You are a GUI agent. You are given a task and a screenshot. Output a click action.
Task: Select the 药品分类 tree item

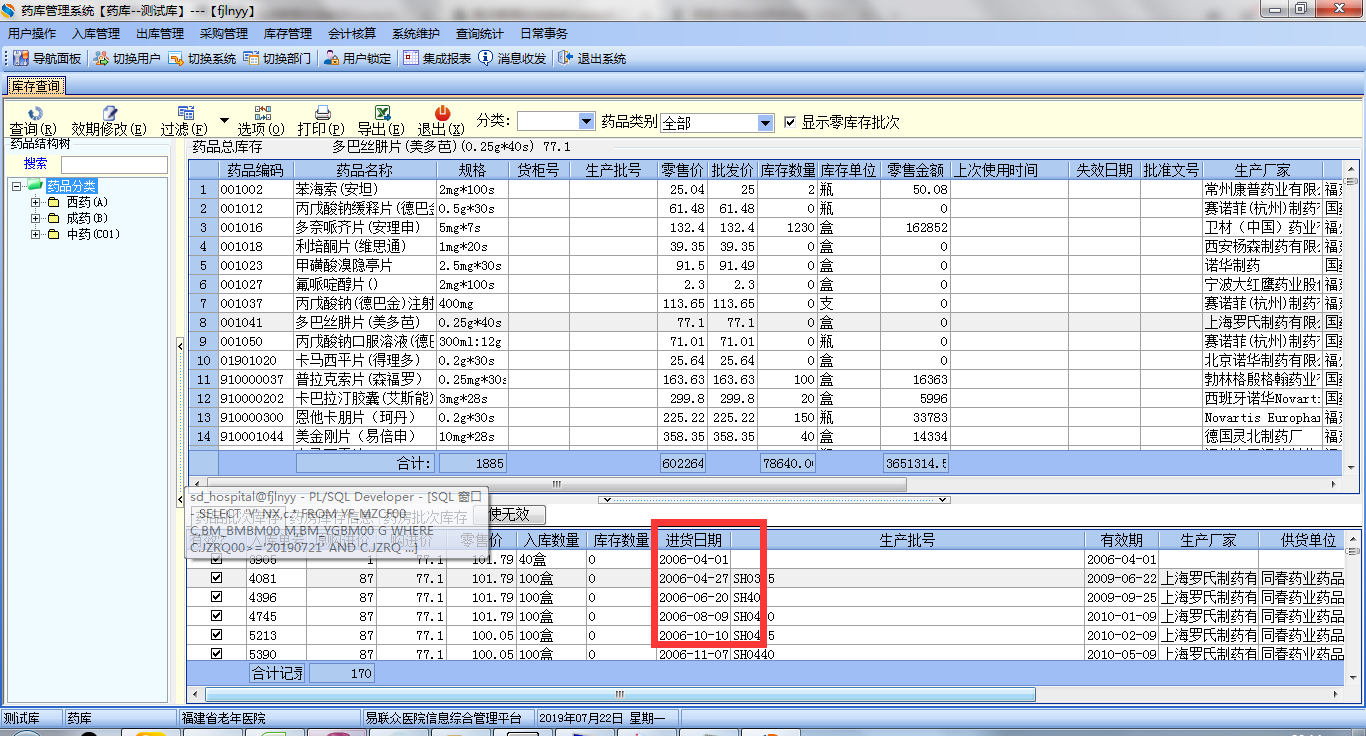[72, 186]
